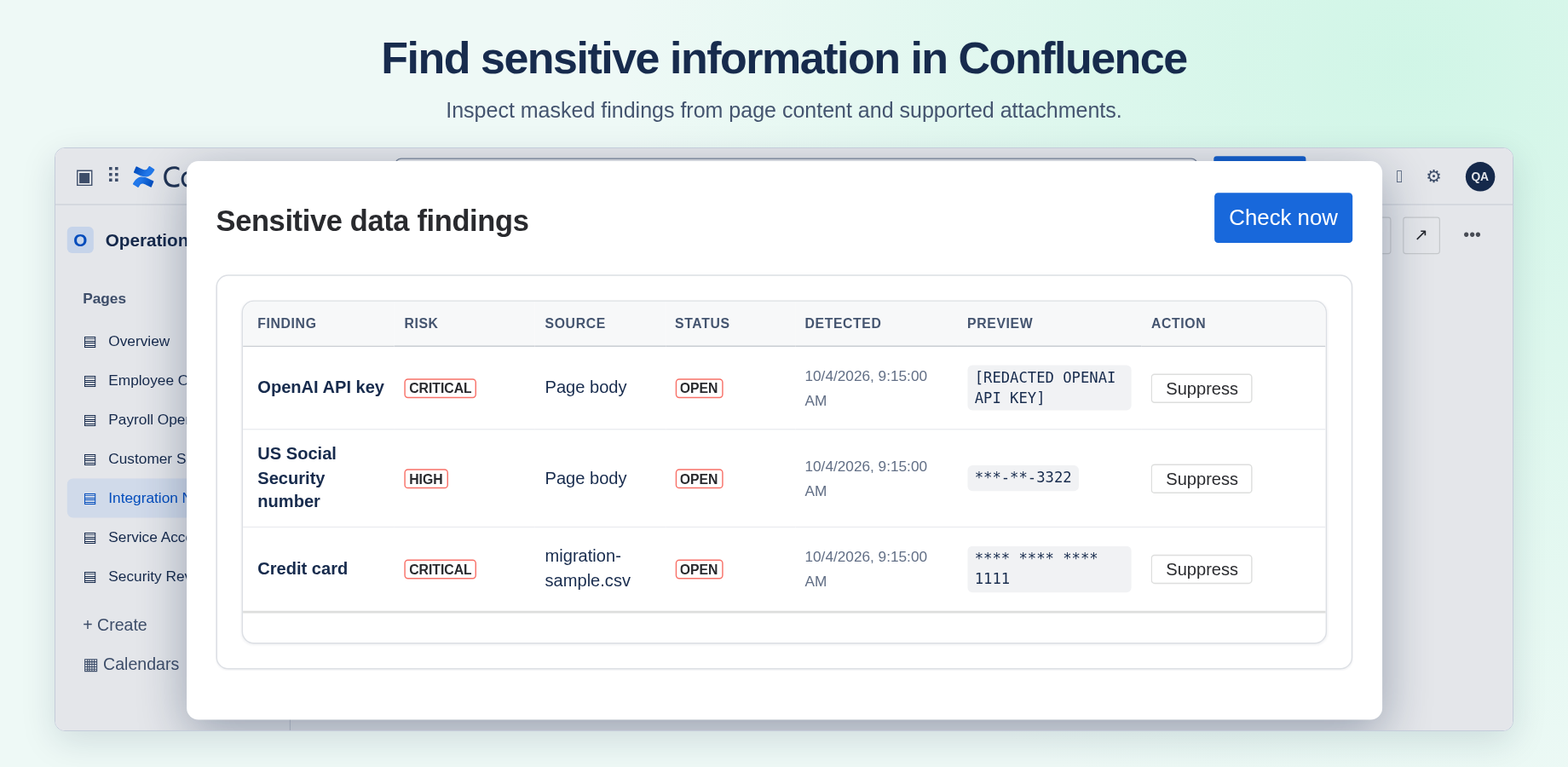Select the Integration page in sidebar
Viewport: 1568px width, 767px height.
click(x=128, y=499)
